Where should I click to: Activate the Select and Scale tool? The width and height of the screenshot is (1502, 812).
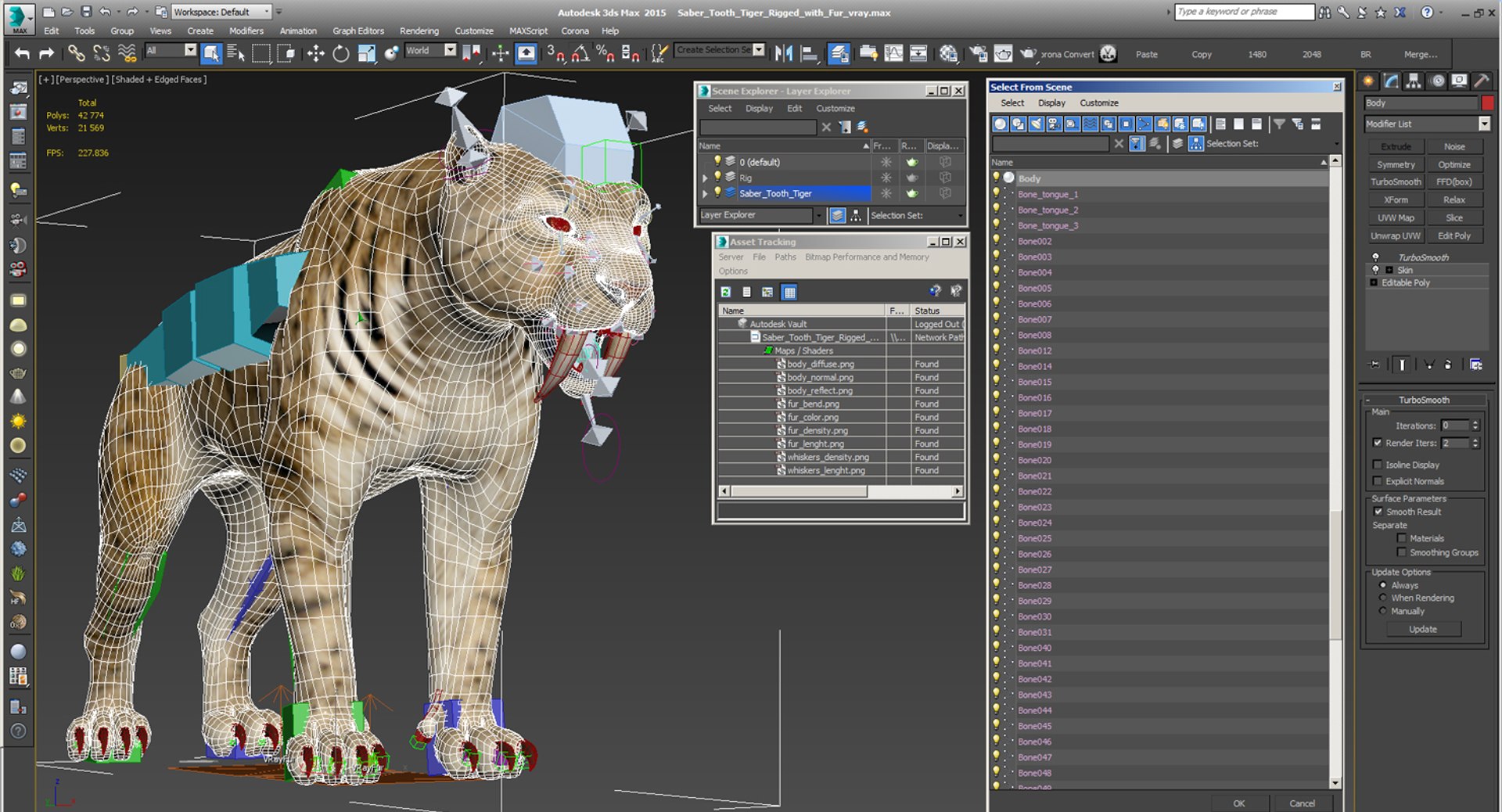pyautogui.click(x=366, y=53)
